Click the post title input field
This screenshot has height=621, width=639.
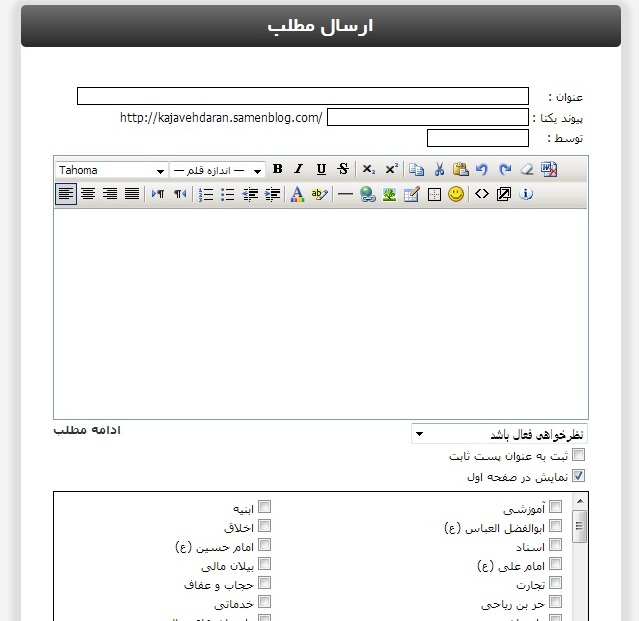coord(303,96)
